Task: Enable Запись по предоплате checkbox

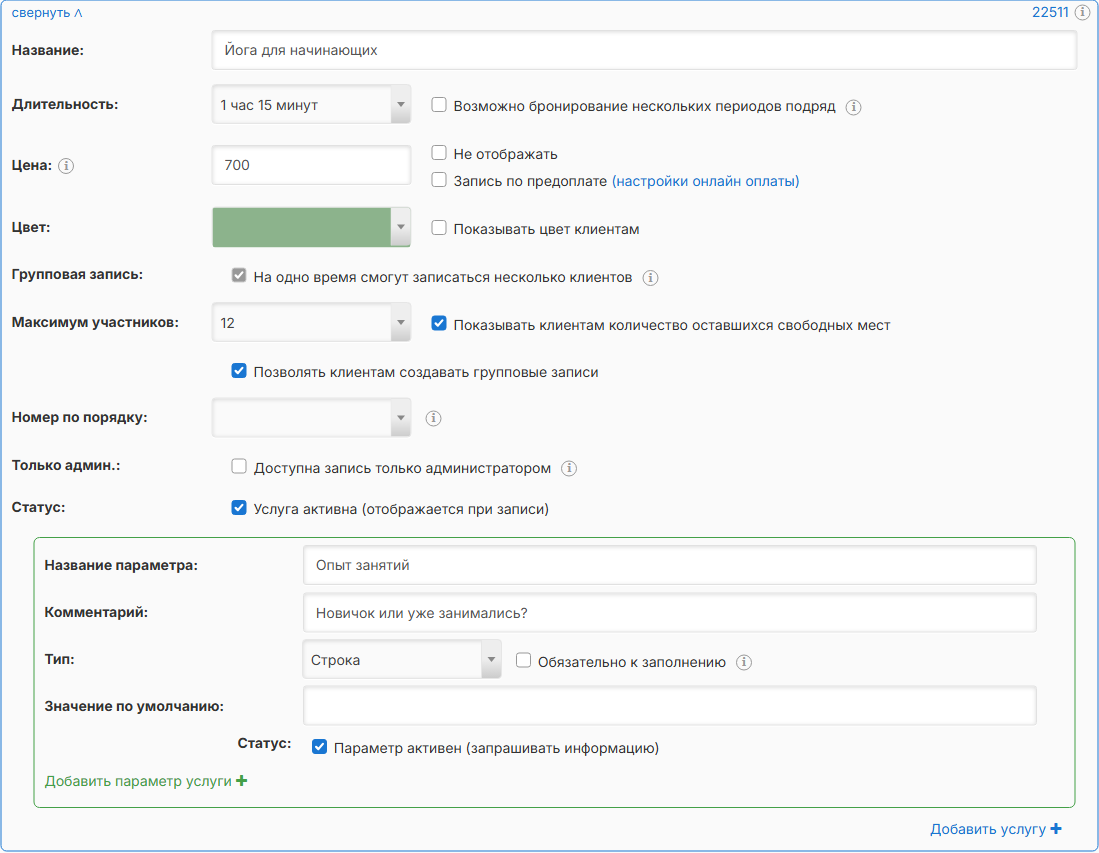Action: 439,180
